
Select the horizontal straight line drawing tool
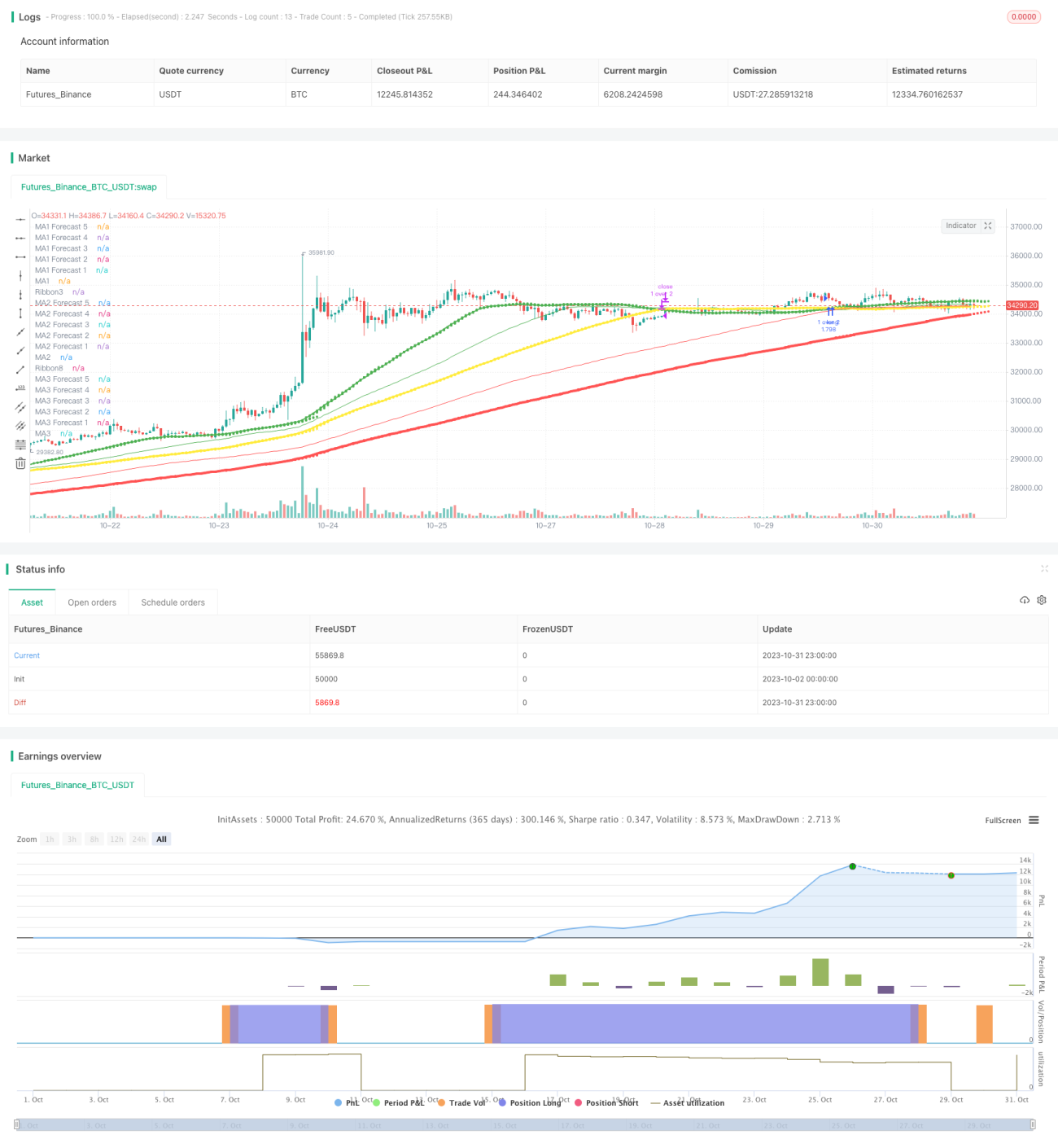coord(20,219)
